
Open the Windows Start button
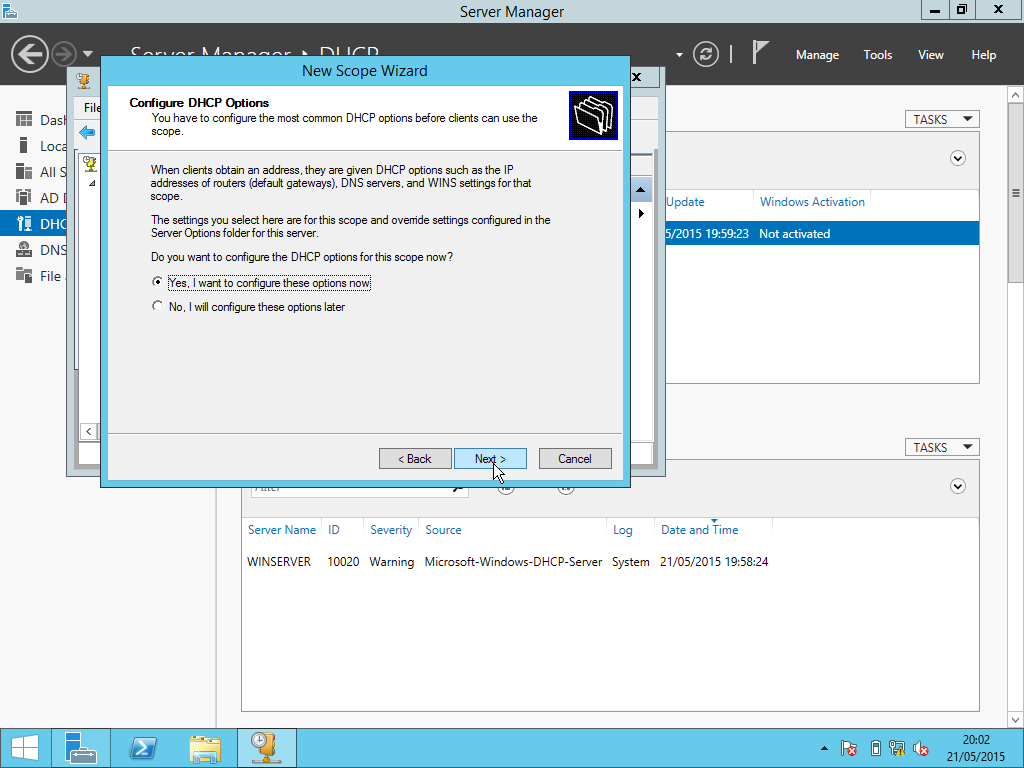[25, 748]
